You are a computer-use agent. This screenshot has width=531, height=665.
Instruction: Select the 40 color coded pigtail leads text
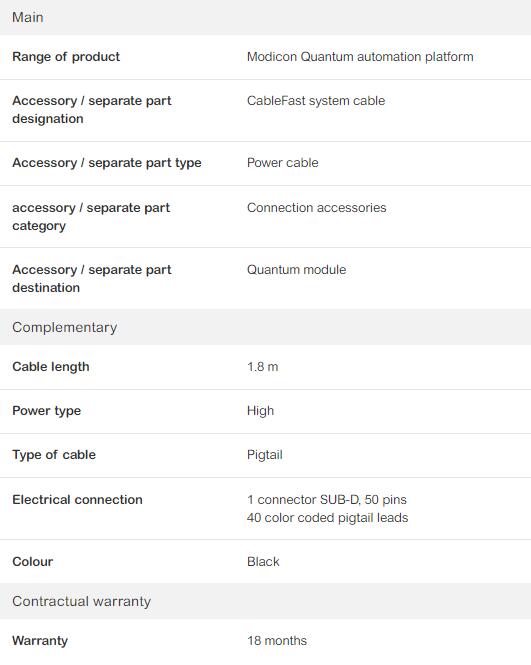pos(327,518)
